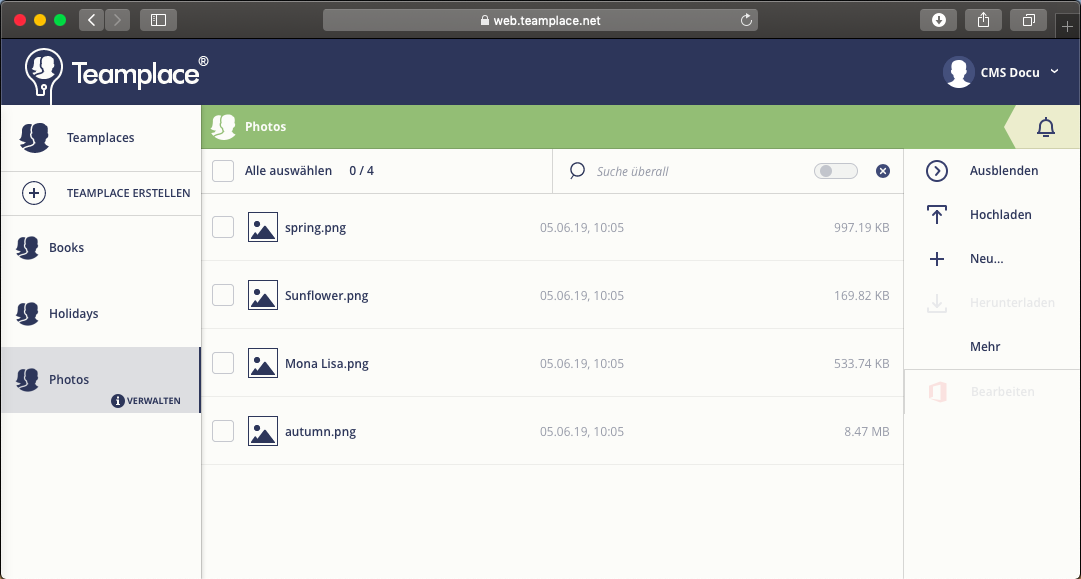
Task: Toggle the search everywhere switch
Action: (x=836, y=171)
